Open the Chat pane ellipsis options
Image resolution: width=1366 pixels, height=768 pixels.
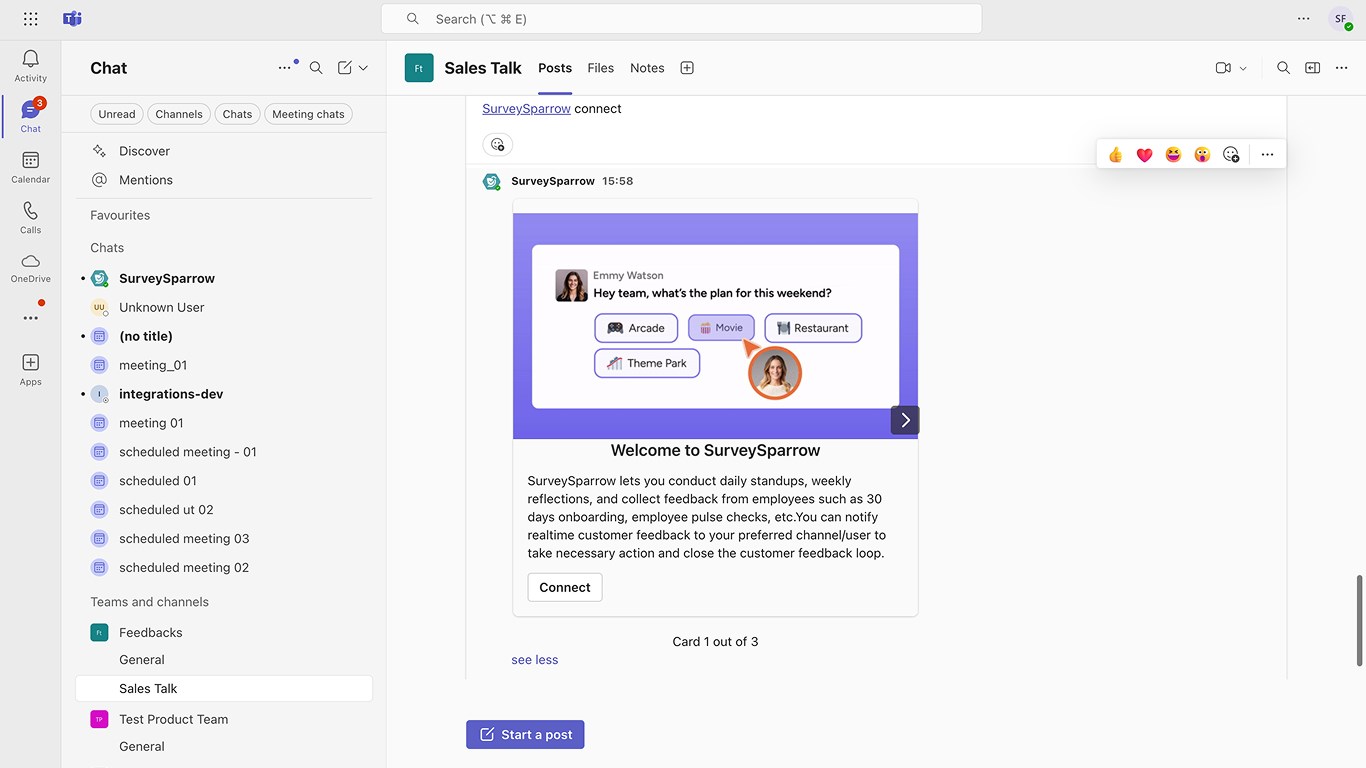pyautogui.click(x=285, y=68)
